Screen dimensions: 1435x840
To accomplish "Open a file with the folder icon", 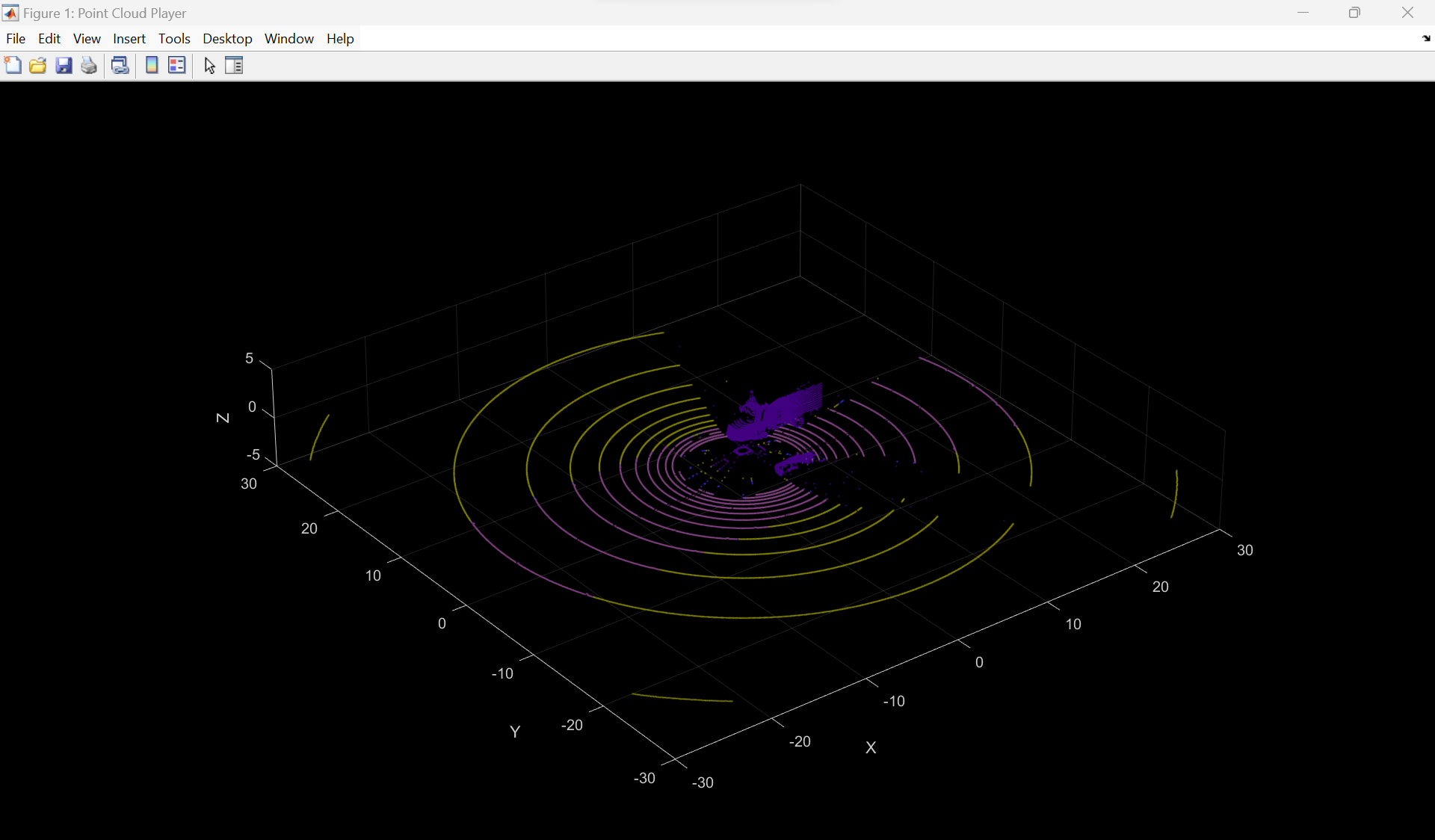I will click(x=38, y=66).
